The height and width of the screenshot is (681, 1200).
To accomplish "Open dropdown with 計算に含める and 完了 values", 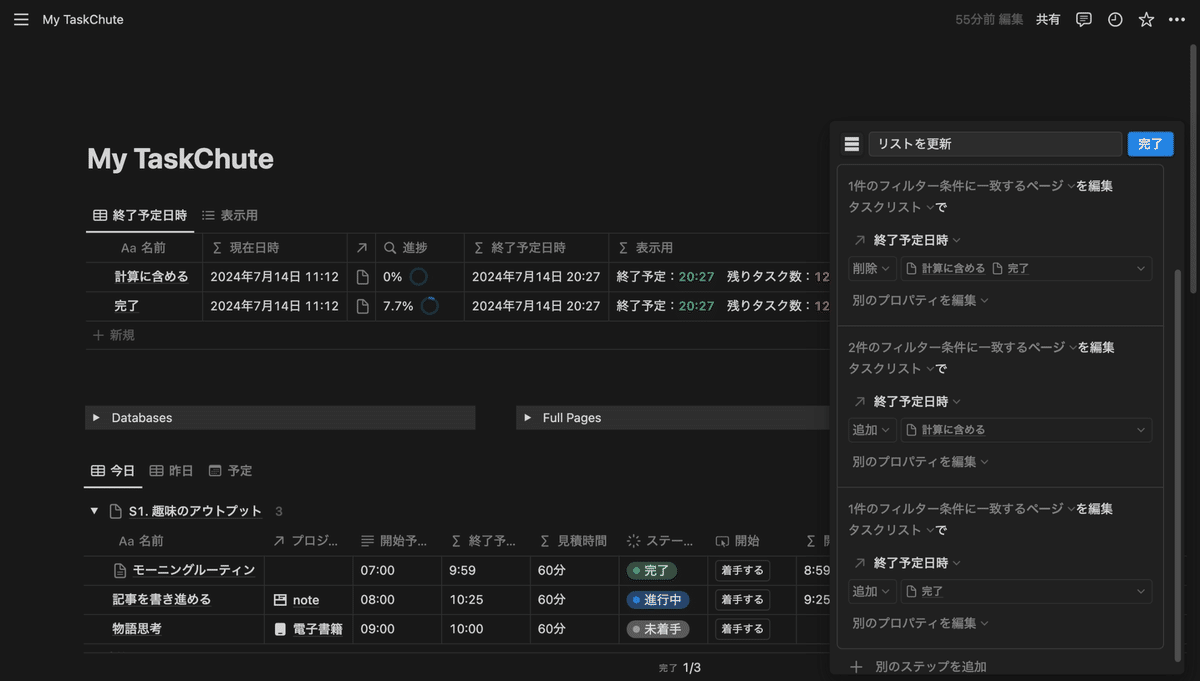I will [1026, 268].
